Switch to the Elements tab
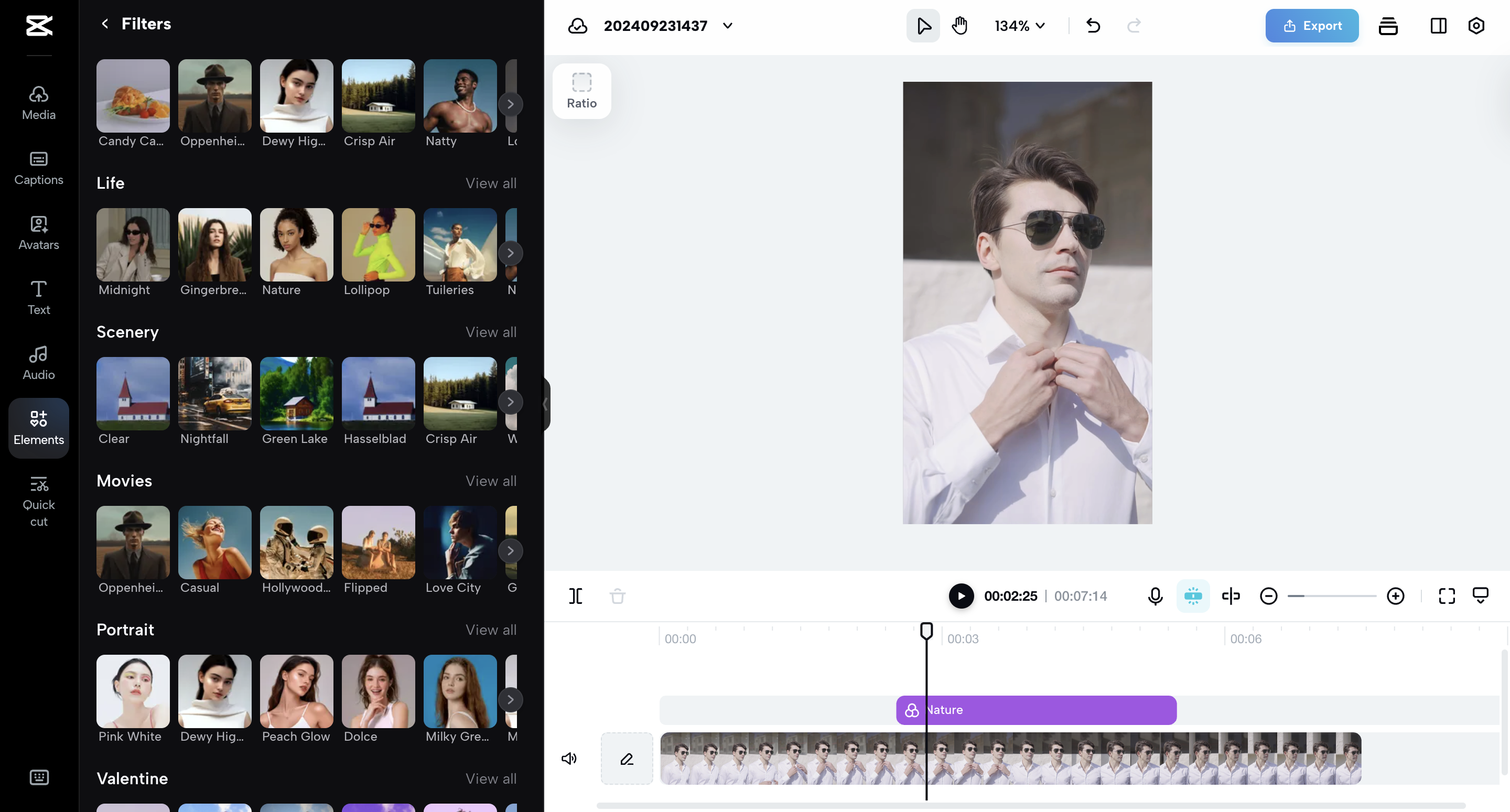1510x812 pixels. click(x=38, y=428)
